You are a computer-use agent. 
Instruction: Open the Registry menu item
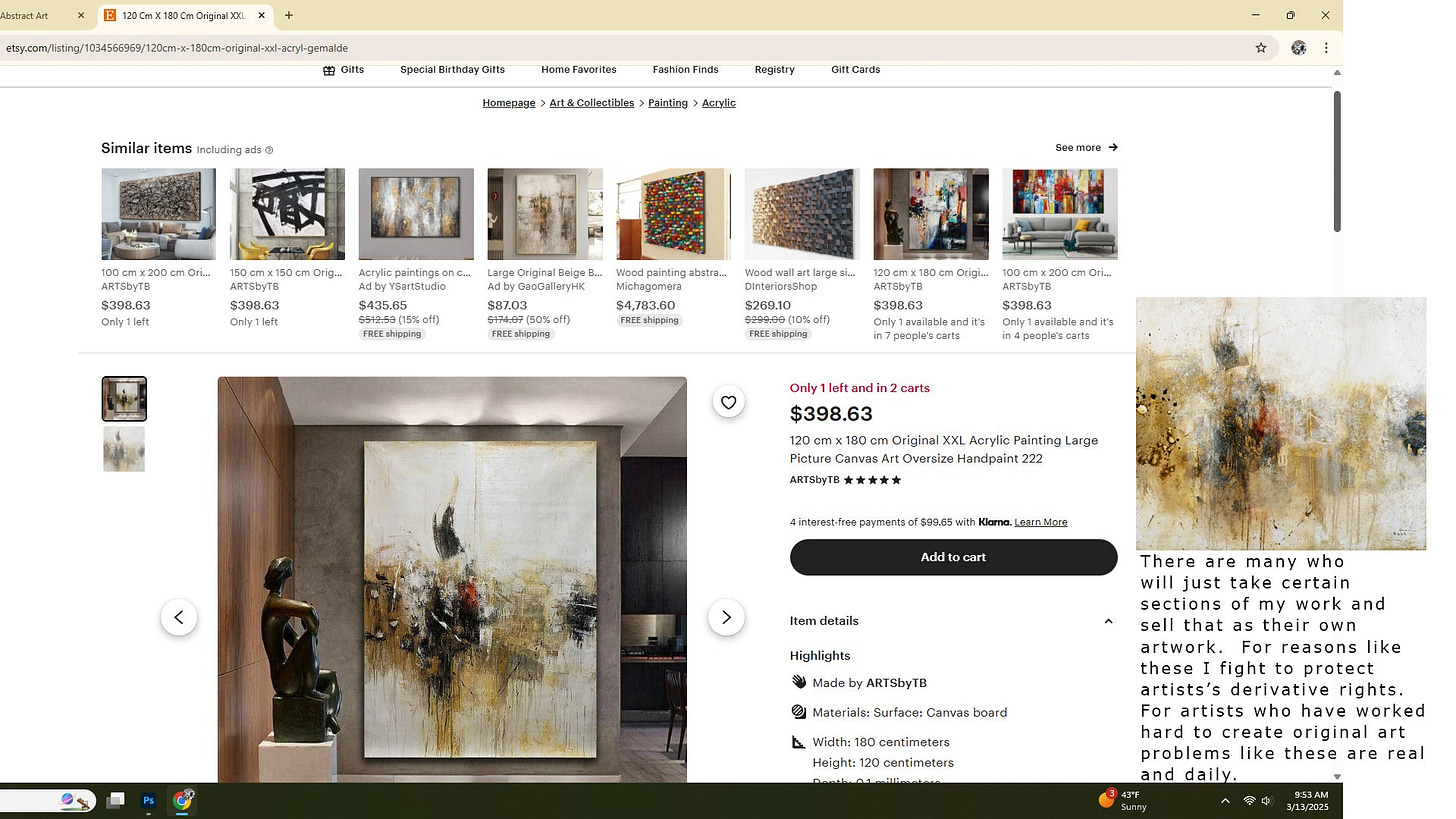click(x=774, y=70)
